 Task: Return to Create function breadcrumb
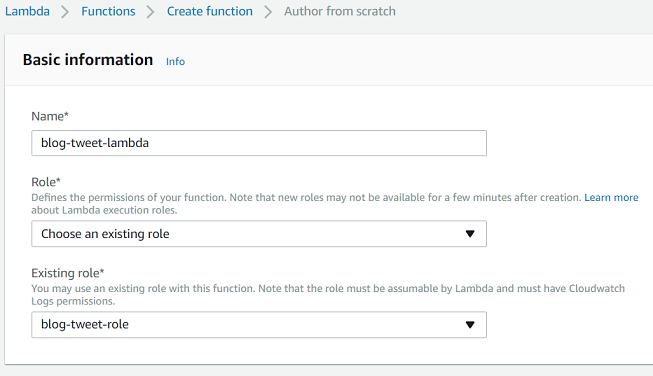209,11
